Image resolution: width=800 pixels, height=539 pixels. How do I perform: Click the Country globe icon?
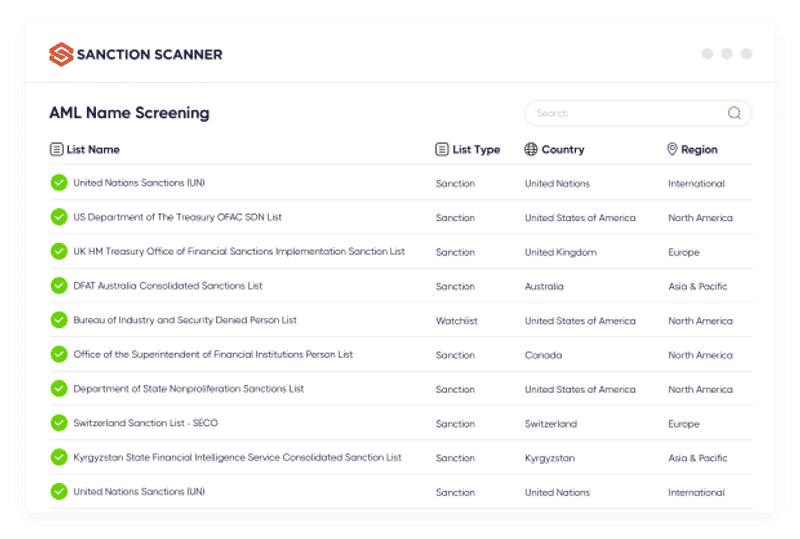(x=531, y=150)
